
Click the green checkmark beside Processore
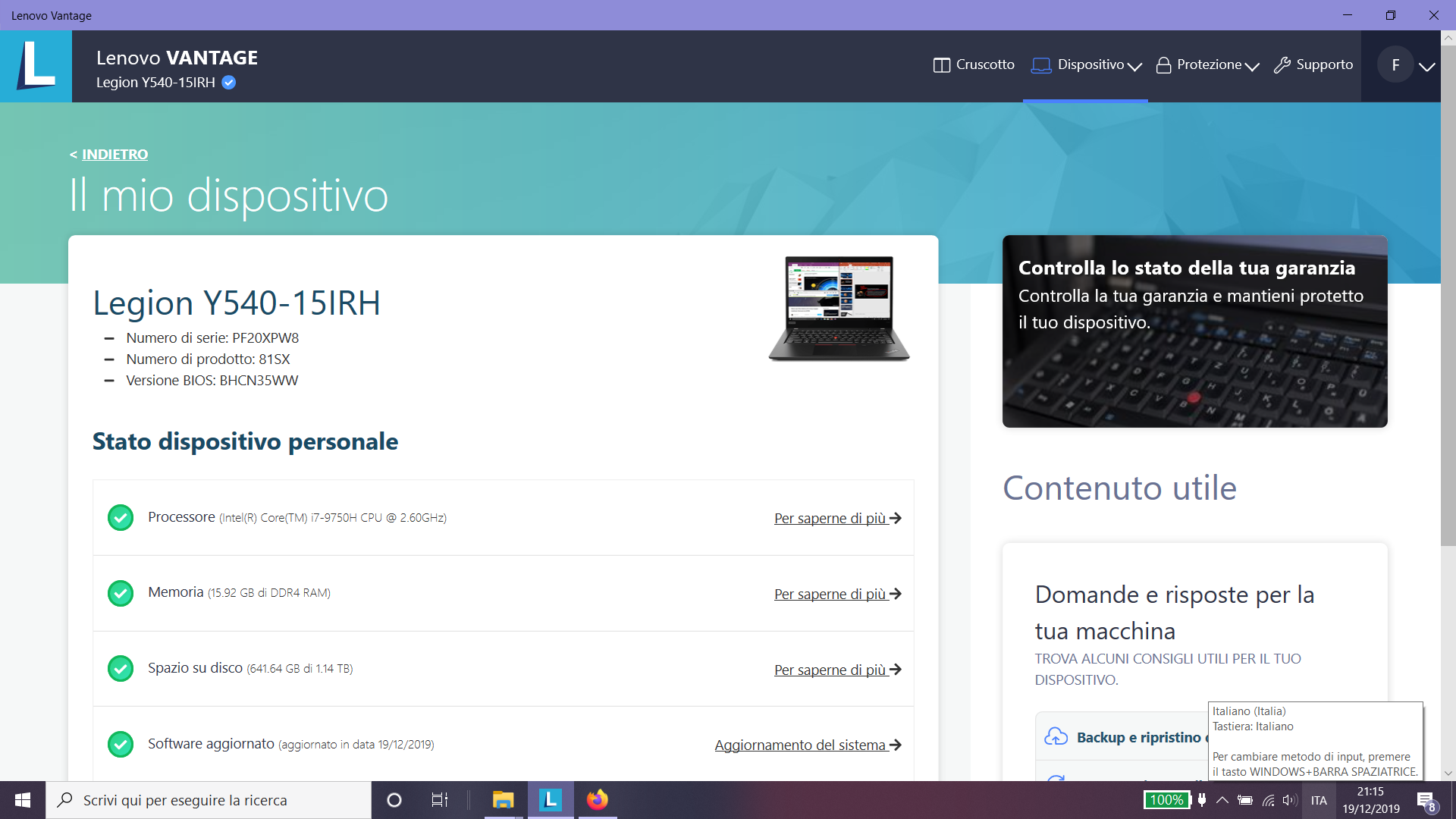[x=121, y=518]
